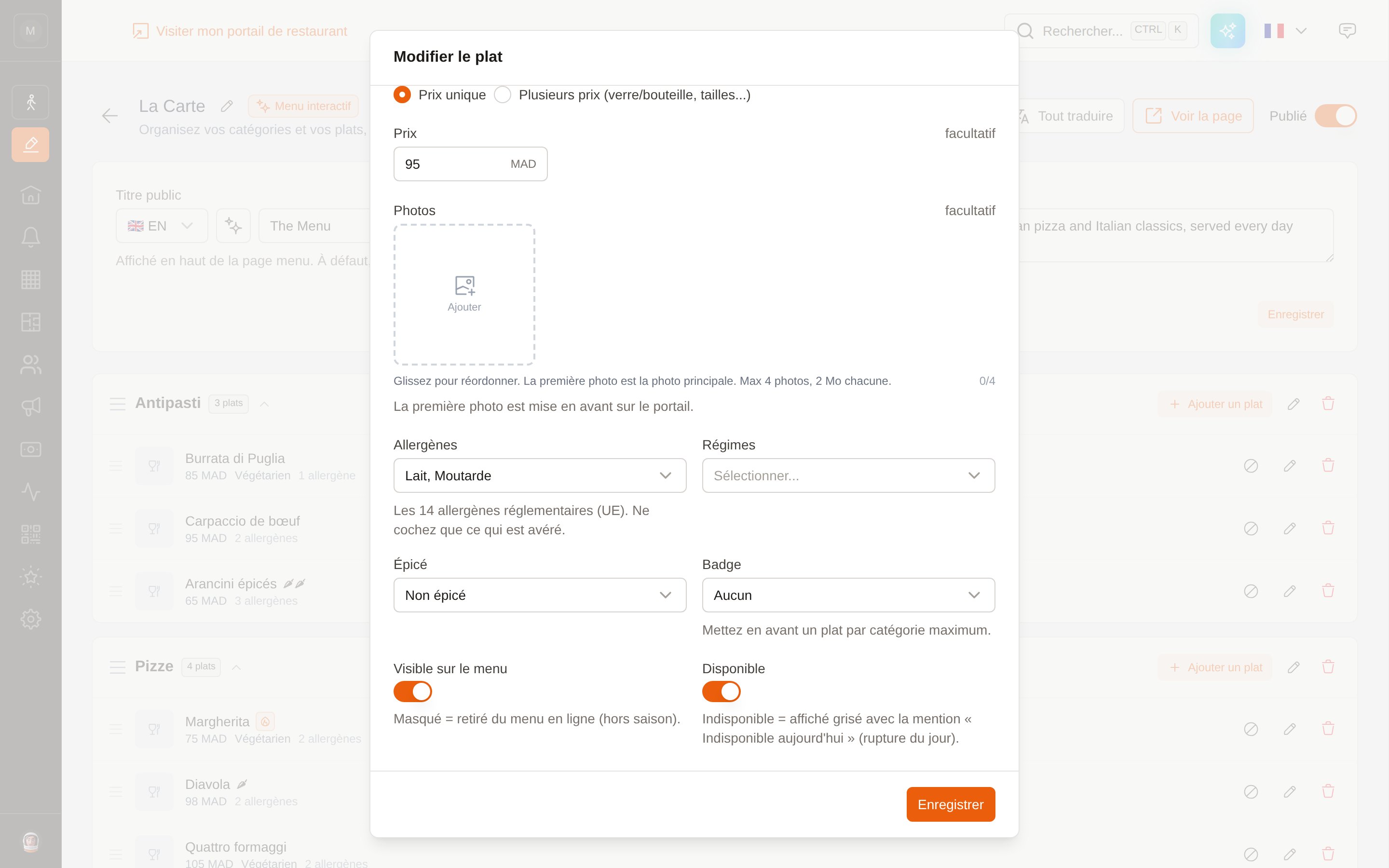Click Ajouter un plat in Pizze

pyautogui.click(x=1215, y=667)
